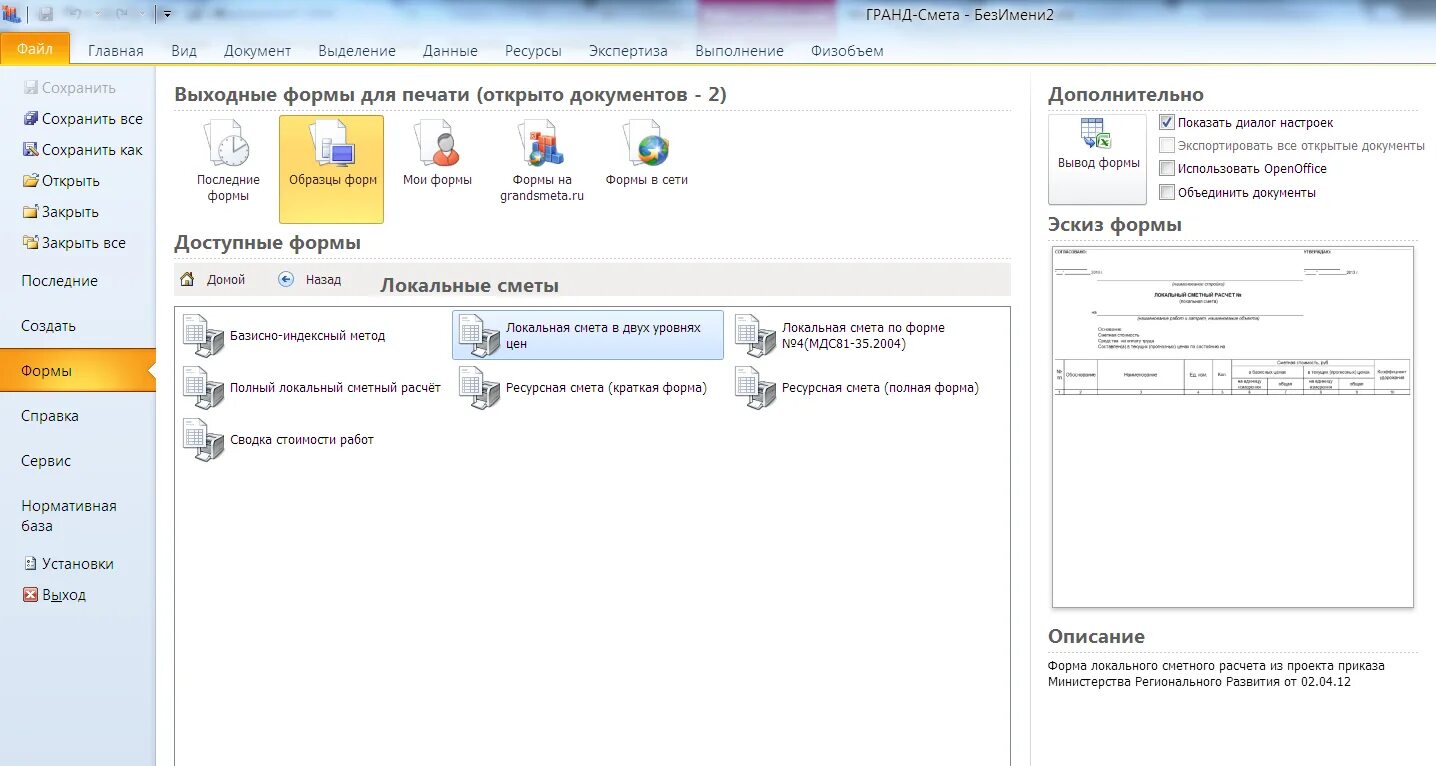Open the Данные ribbon tab

(450, 50)
